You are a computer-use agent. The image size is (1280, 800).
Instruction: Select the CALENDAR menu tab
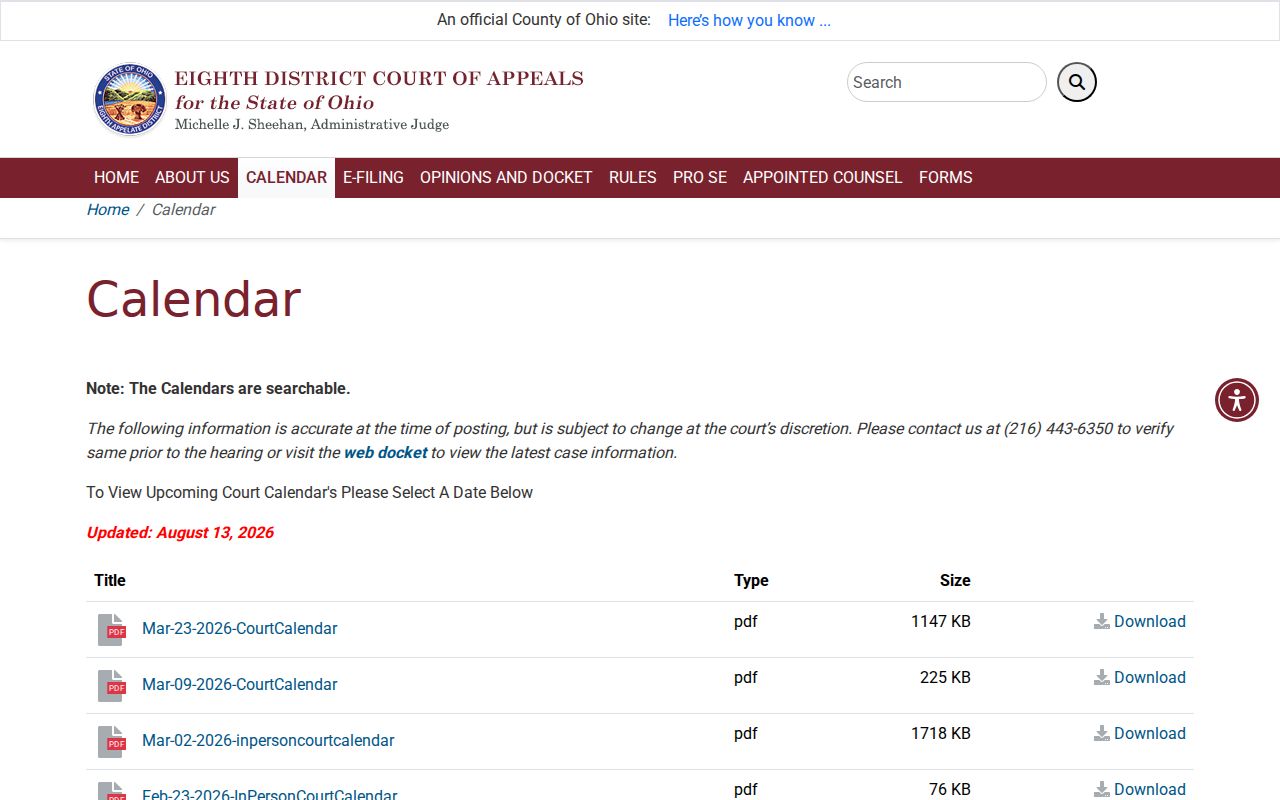point(286,177)
